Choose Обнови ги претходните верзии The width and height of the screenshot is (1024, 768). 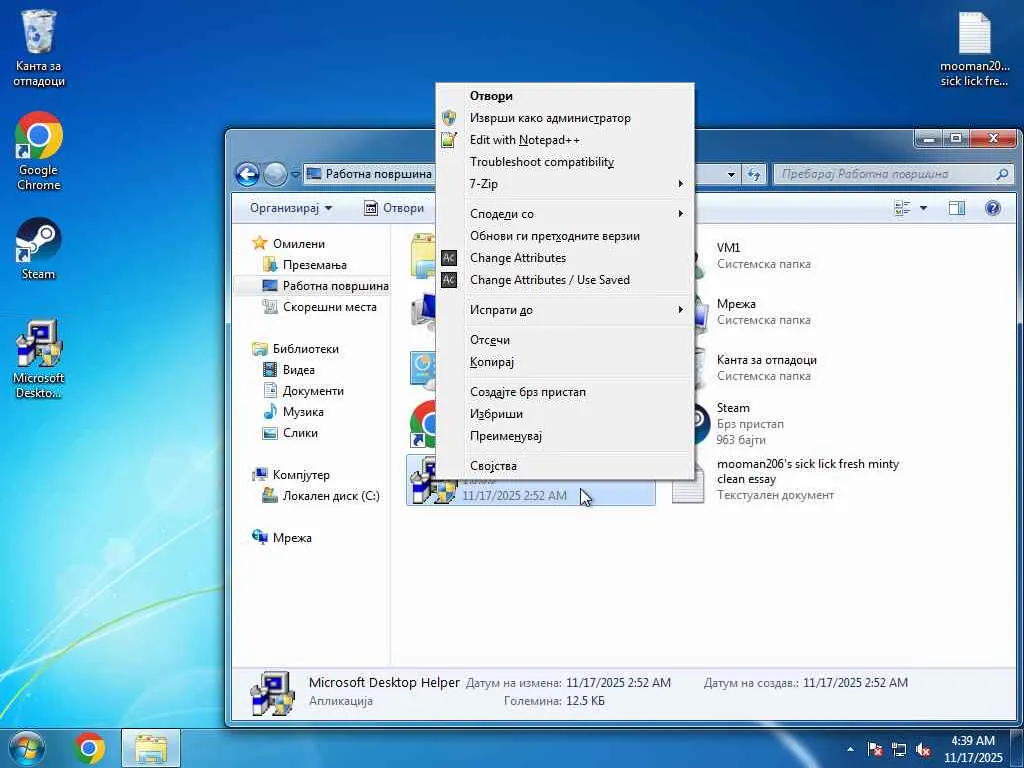(x=565, y=236)
